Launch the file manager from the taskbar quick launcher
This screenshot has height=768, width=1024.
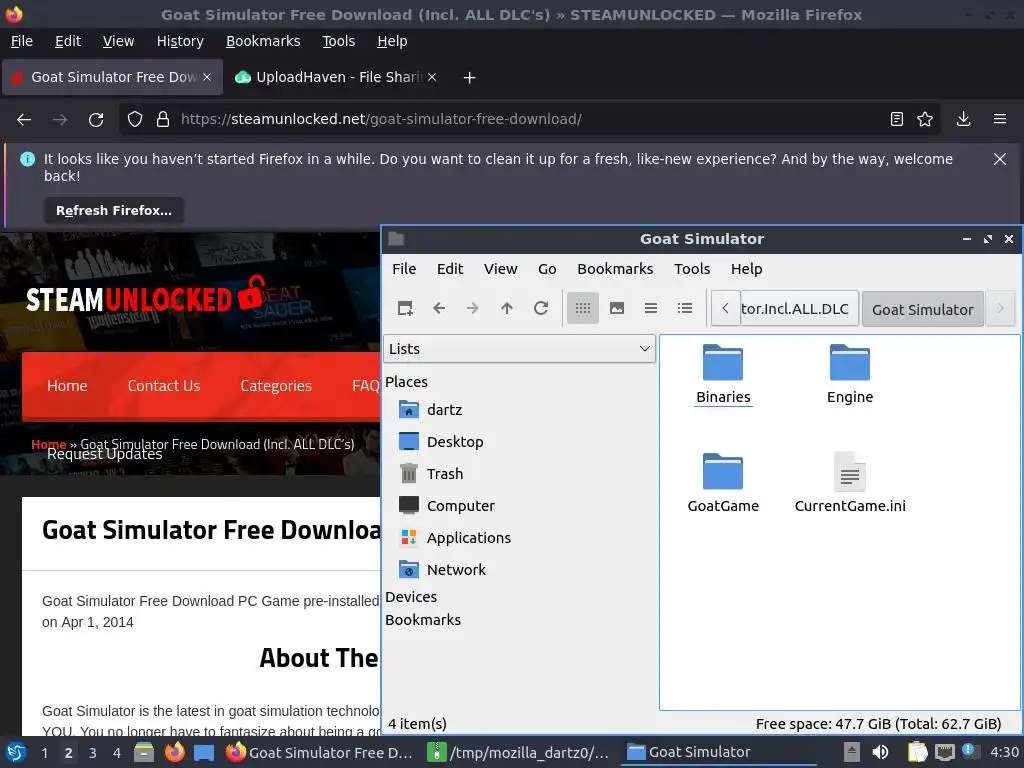pyautogui.click(x=144, y=753)
